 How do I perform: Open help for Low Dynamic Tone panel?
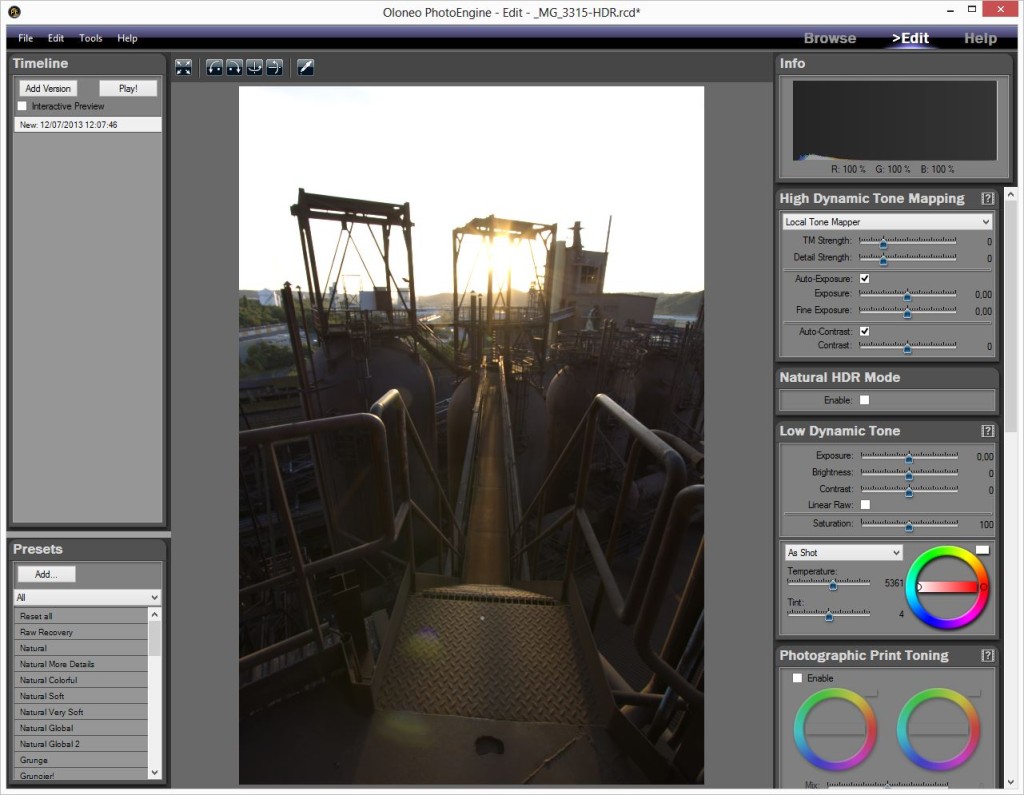point(988,430)
